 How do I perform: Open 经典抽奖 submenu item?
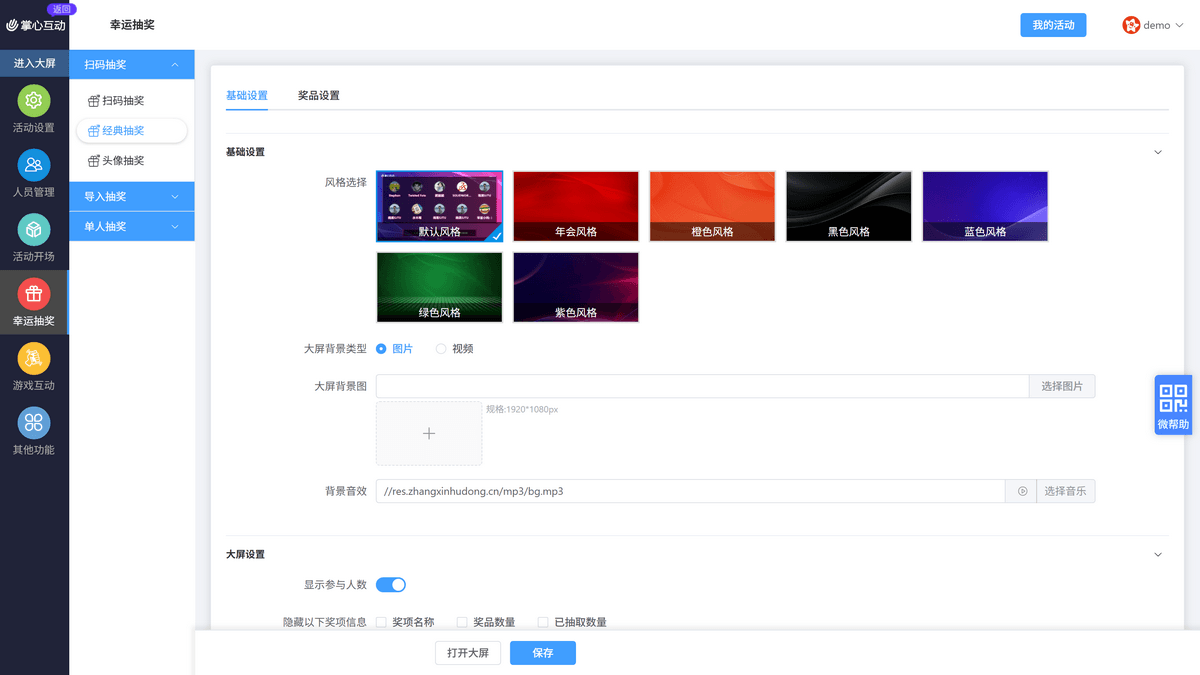click(132, 131)
